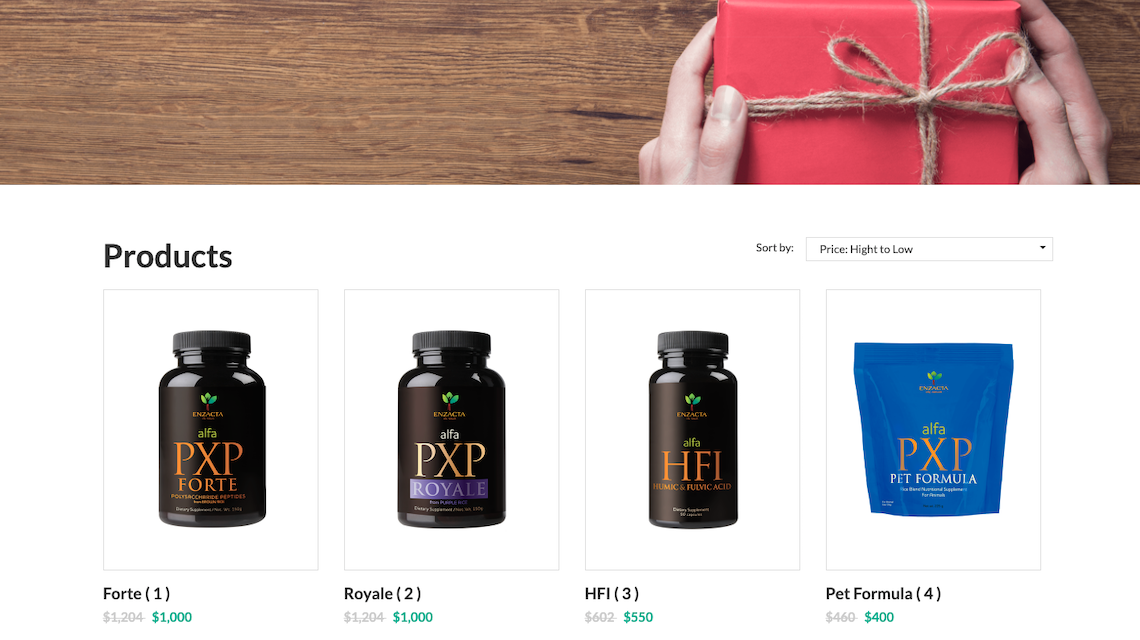Click the Pet Formula ( 4 ) title
Image resolution: width=1140 pixels, height=640 pixels.
coord(883,593)
